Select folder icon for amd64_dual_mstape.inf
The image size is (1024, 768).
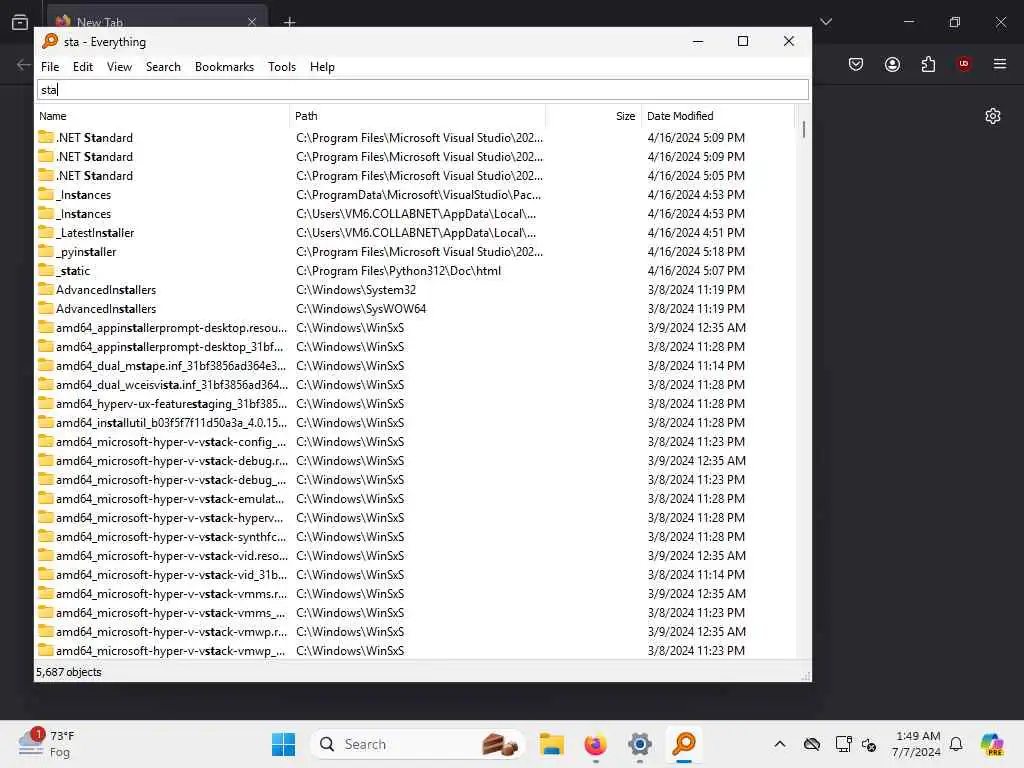tap(46, 365)
